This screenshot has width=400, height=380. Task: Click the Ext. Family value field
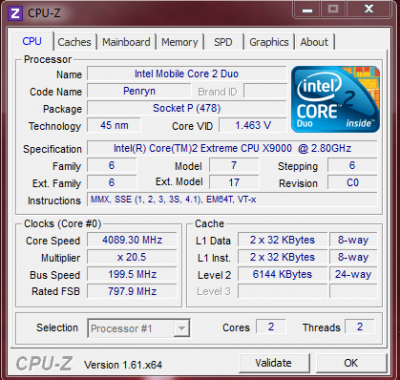[x=112, y=182]
